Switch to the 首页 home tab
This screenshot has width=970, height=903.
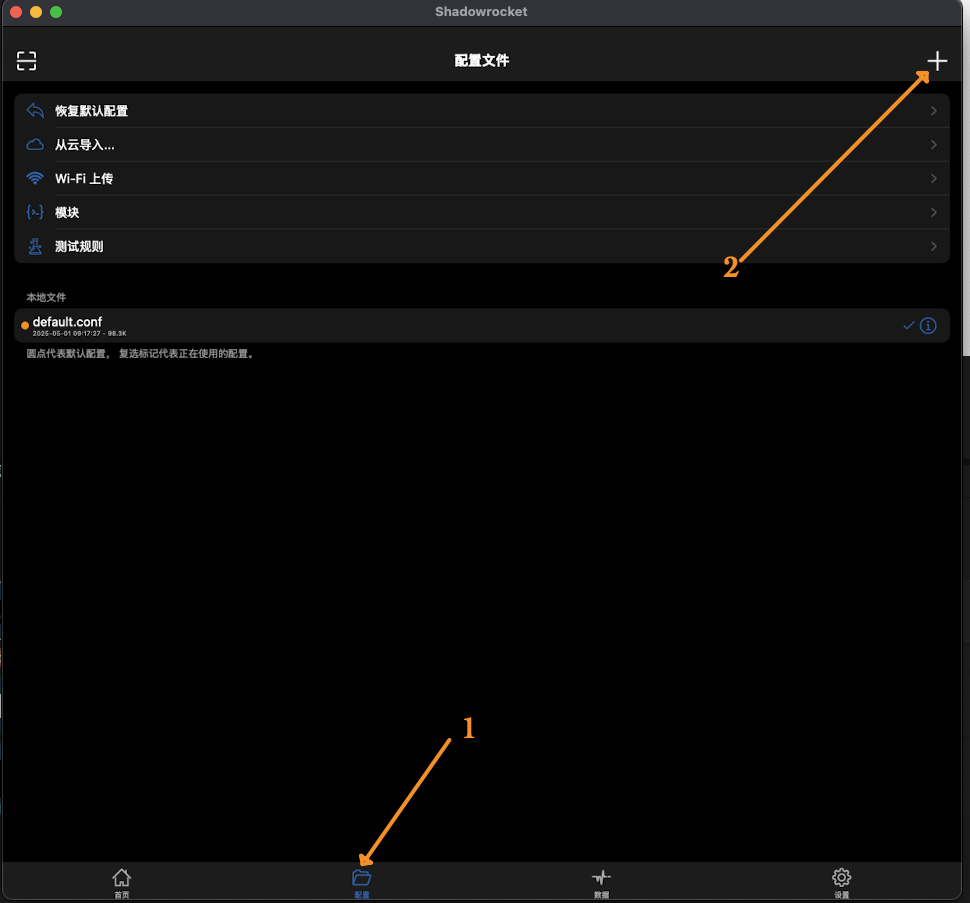[x=122, y=883]
